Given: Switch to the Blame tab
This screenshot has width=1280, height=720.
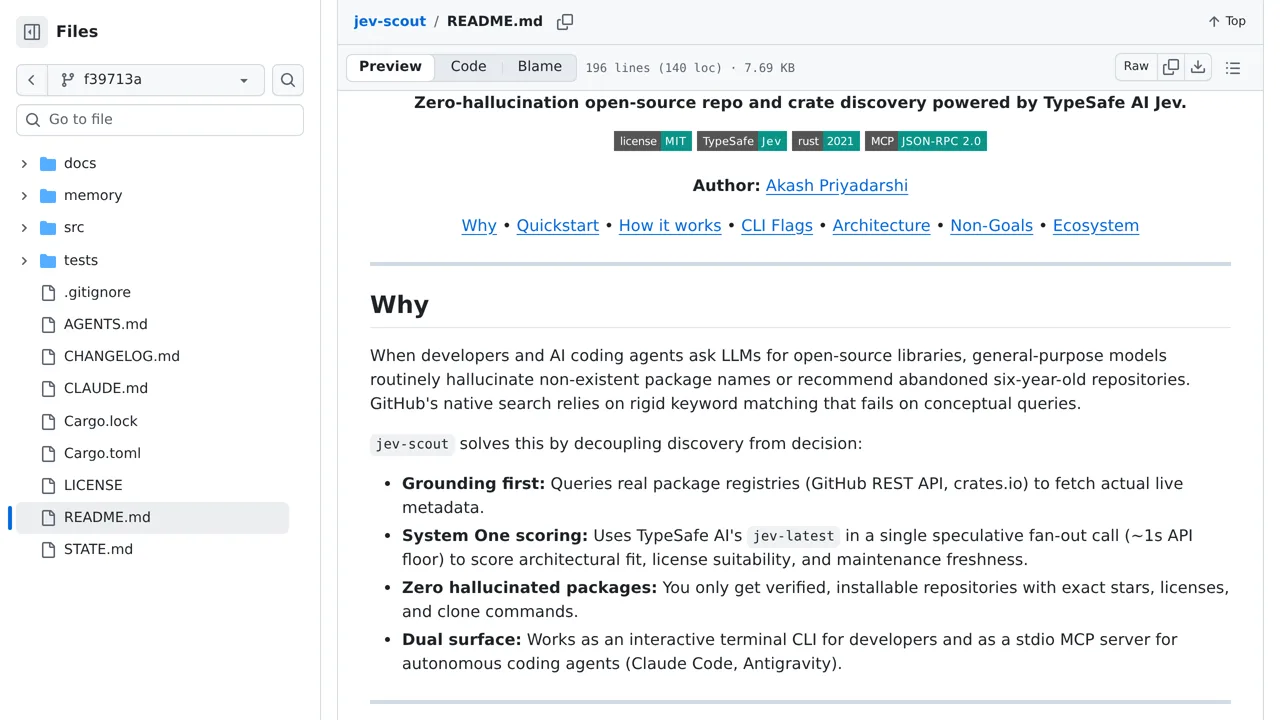Looking at the screenshot, I should coord(540,67).
